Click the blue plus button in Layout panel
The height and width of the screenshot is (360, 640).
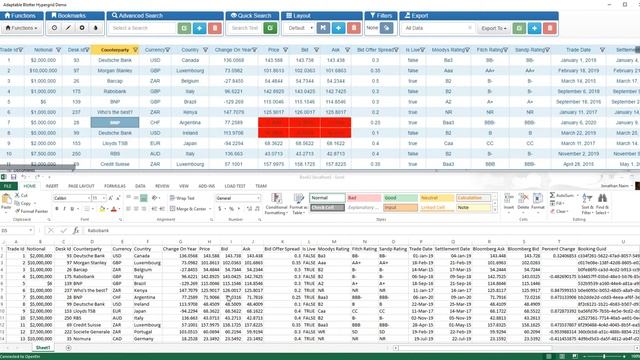coord(338,28)
